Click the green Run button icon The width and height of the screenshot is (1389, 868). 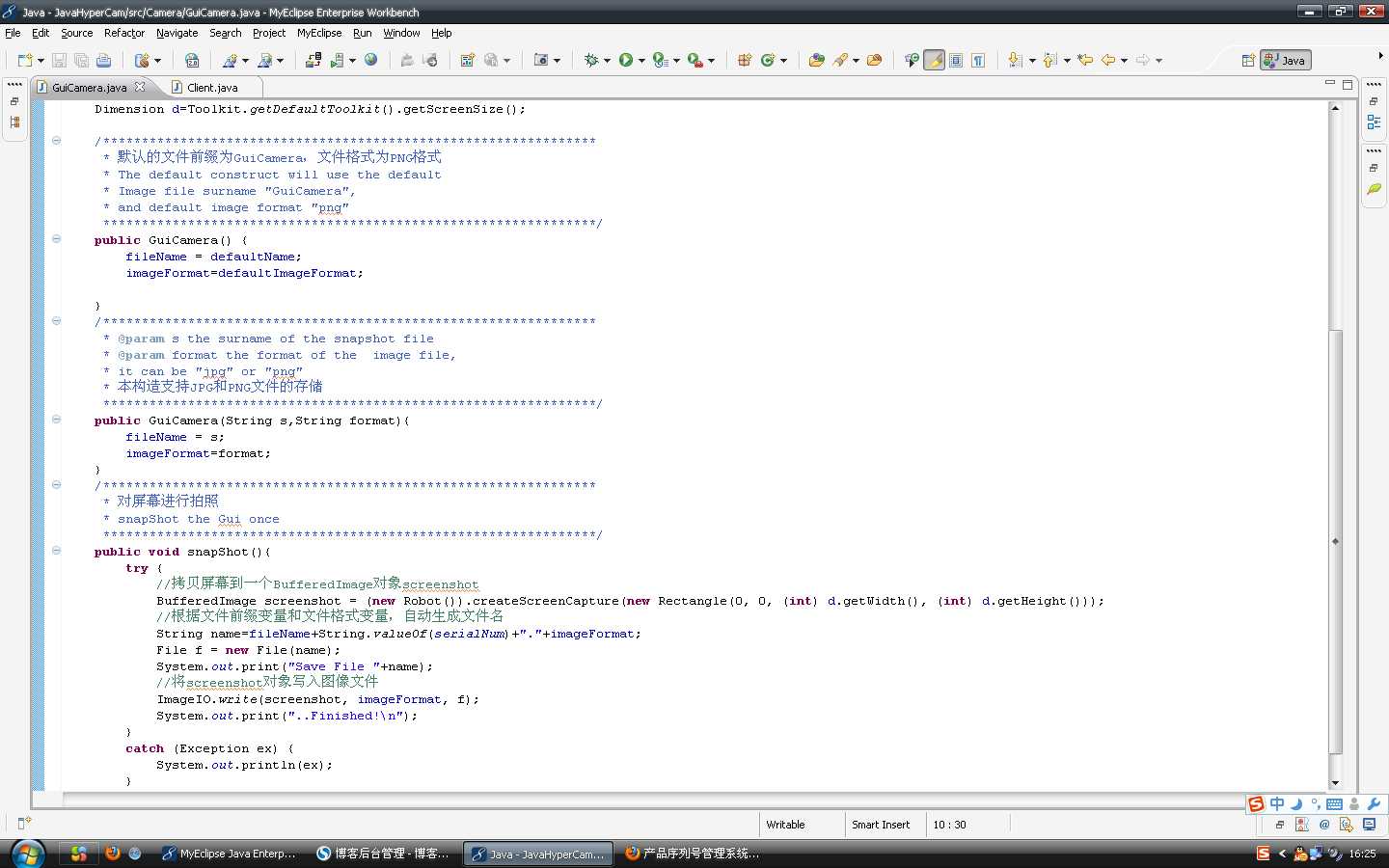point(626,60)
